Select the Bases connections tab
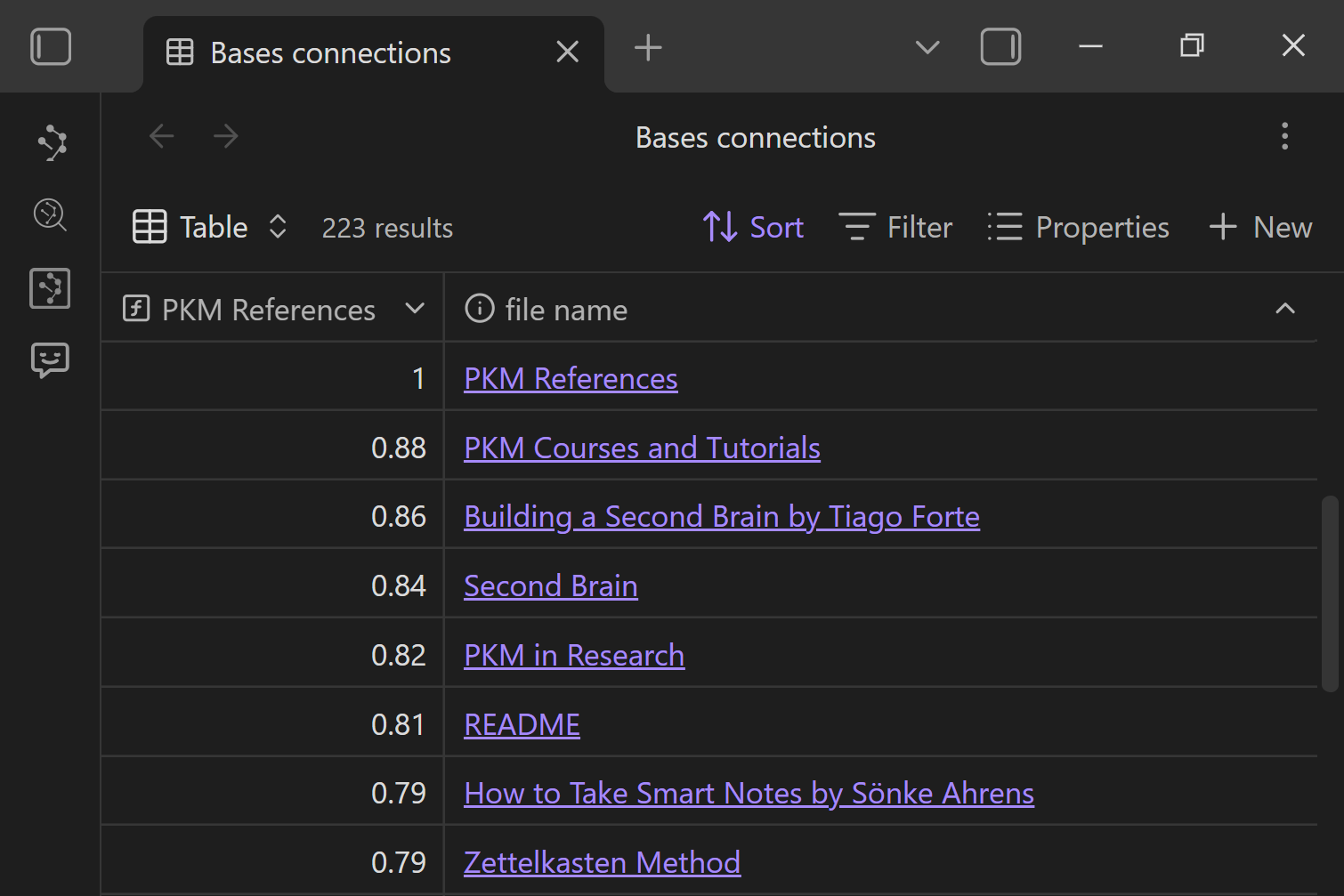 pyautogui.click(x=330, y=53)
